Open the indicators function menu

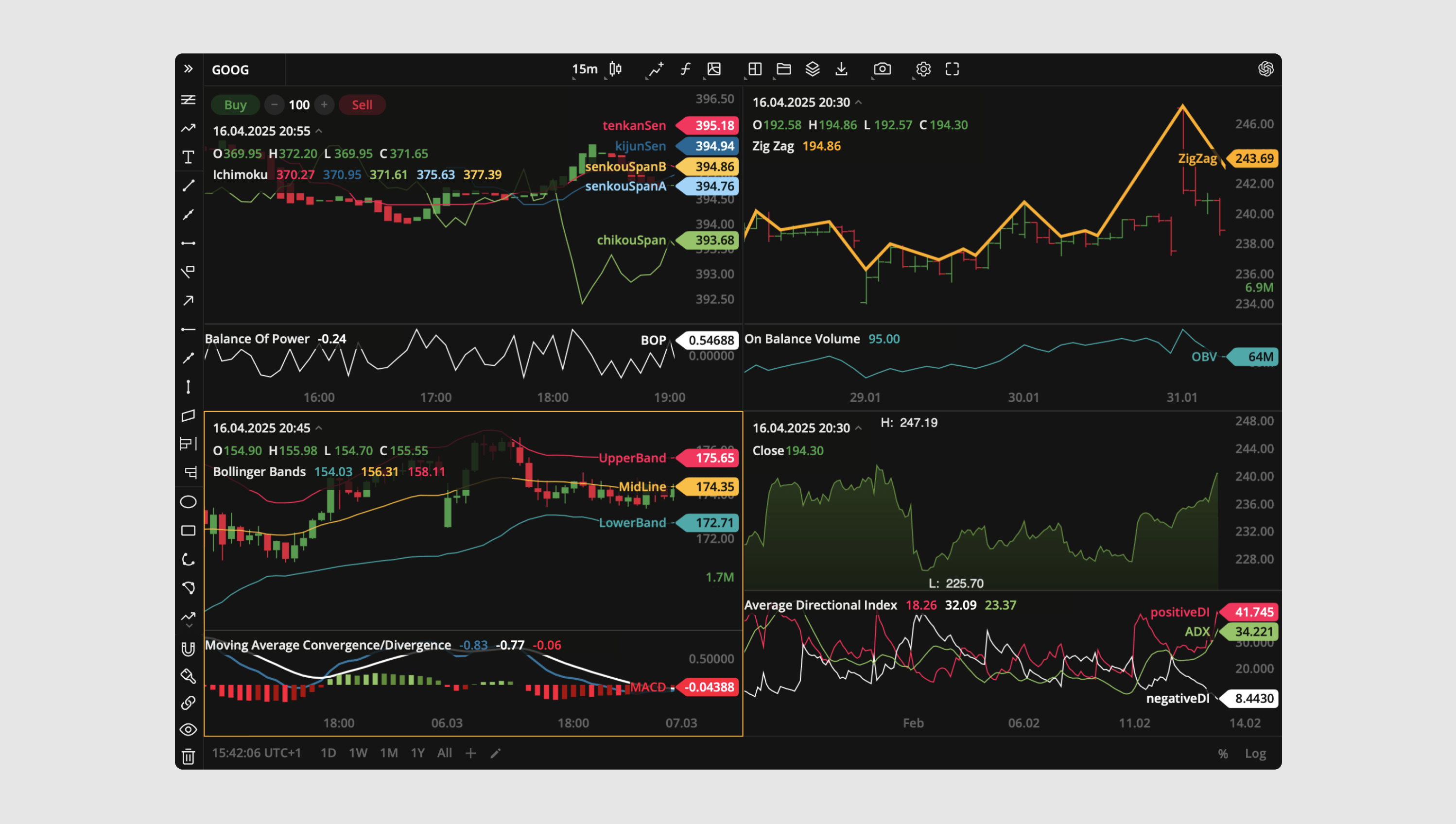[685, 69]
